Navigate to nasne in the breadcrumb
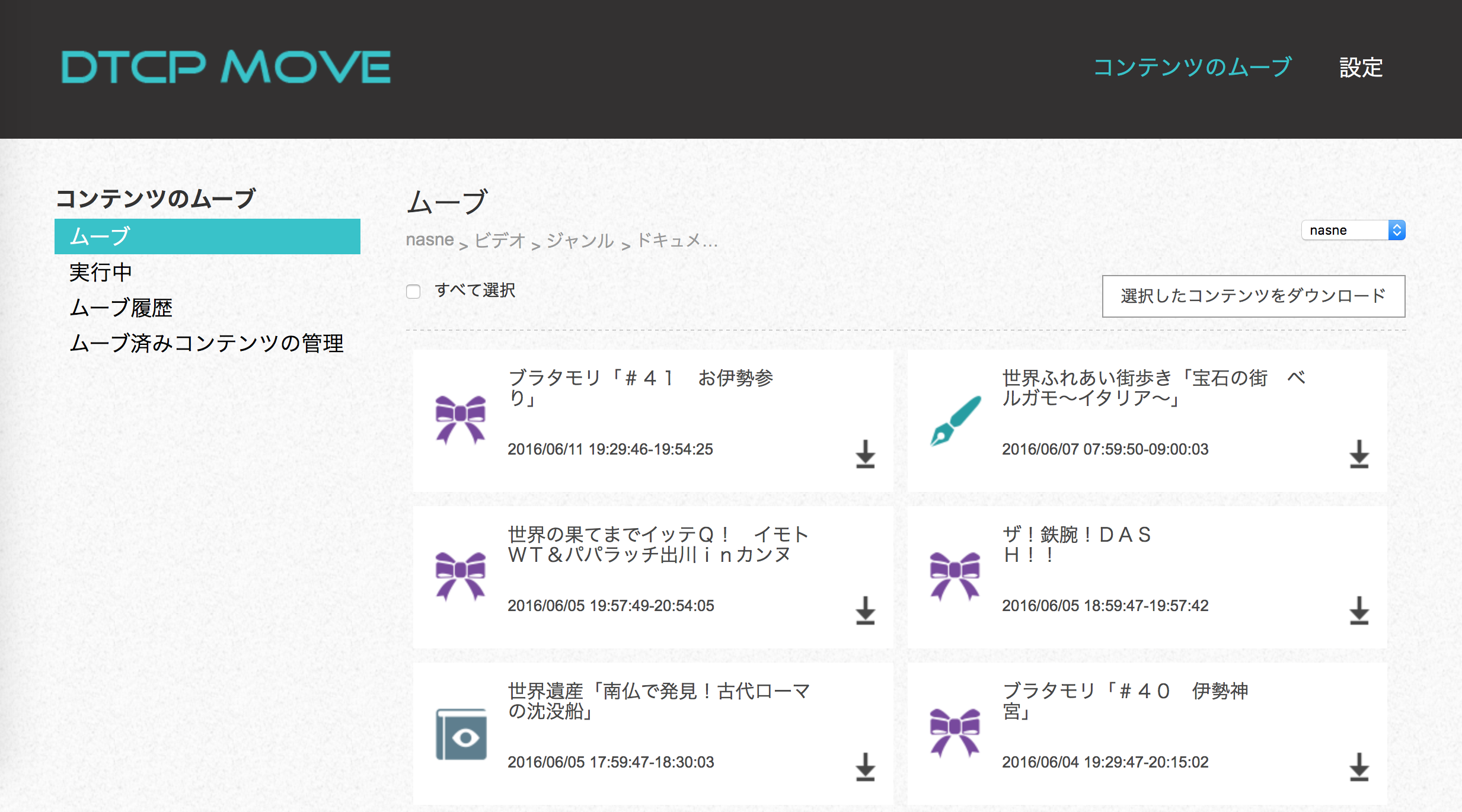Screen dimensions: 1462x812 coord(430,239)
